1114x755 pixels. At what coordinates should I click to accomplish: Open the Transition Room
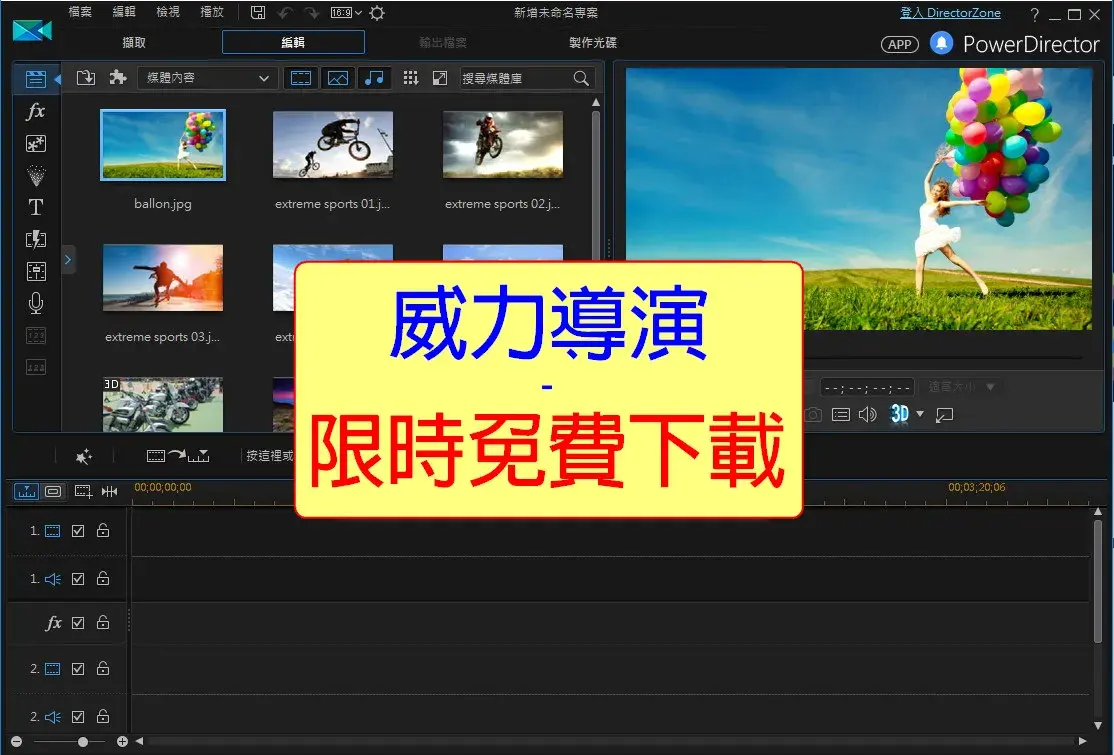point(36,239)
